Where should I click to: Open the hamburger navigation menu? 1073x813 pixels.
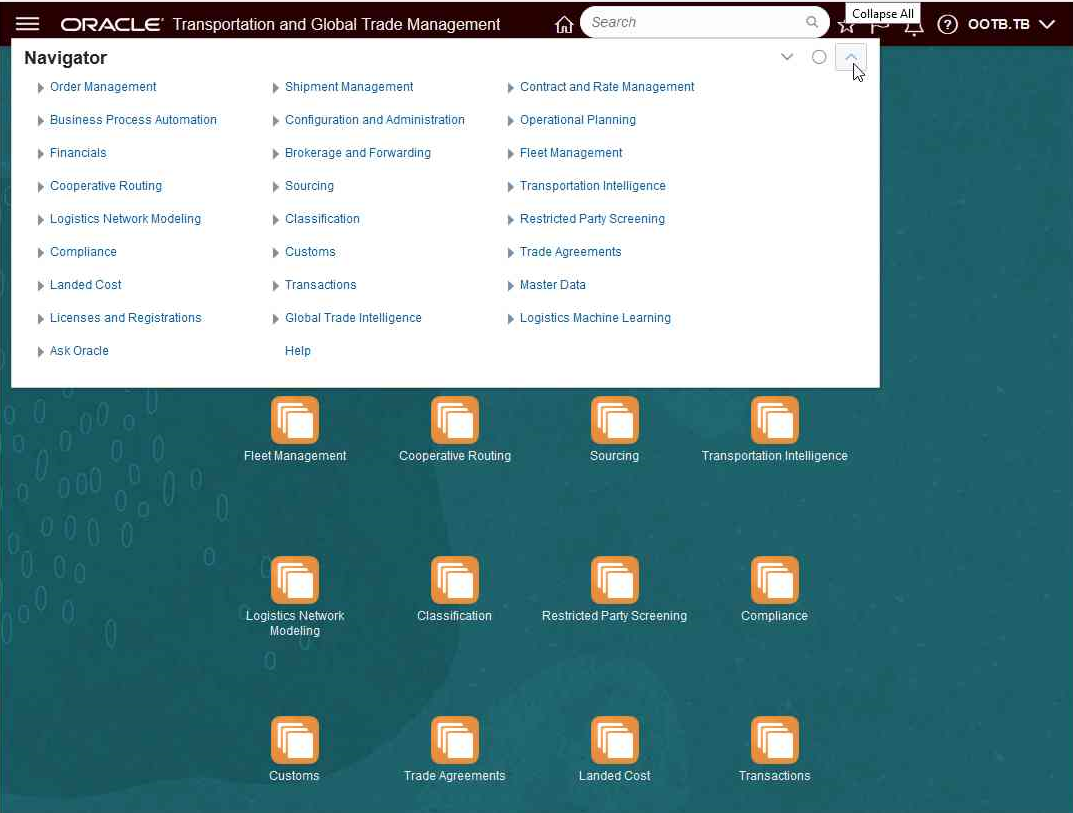(27, 24)
